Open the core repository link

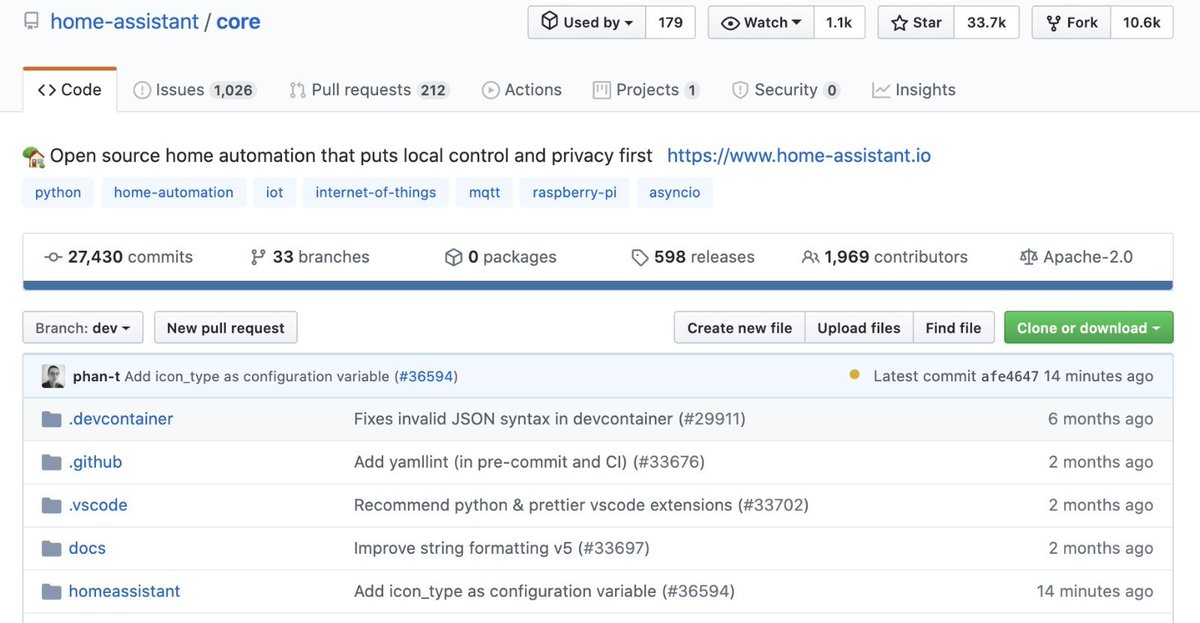238,22
